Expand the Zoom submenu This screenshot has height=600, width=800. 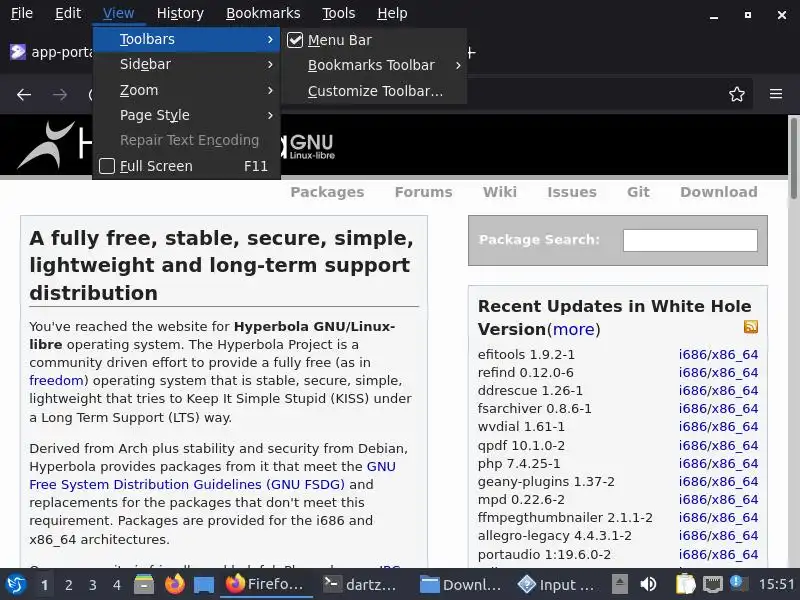187,90
